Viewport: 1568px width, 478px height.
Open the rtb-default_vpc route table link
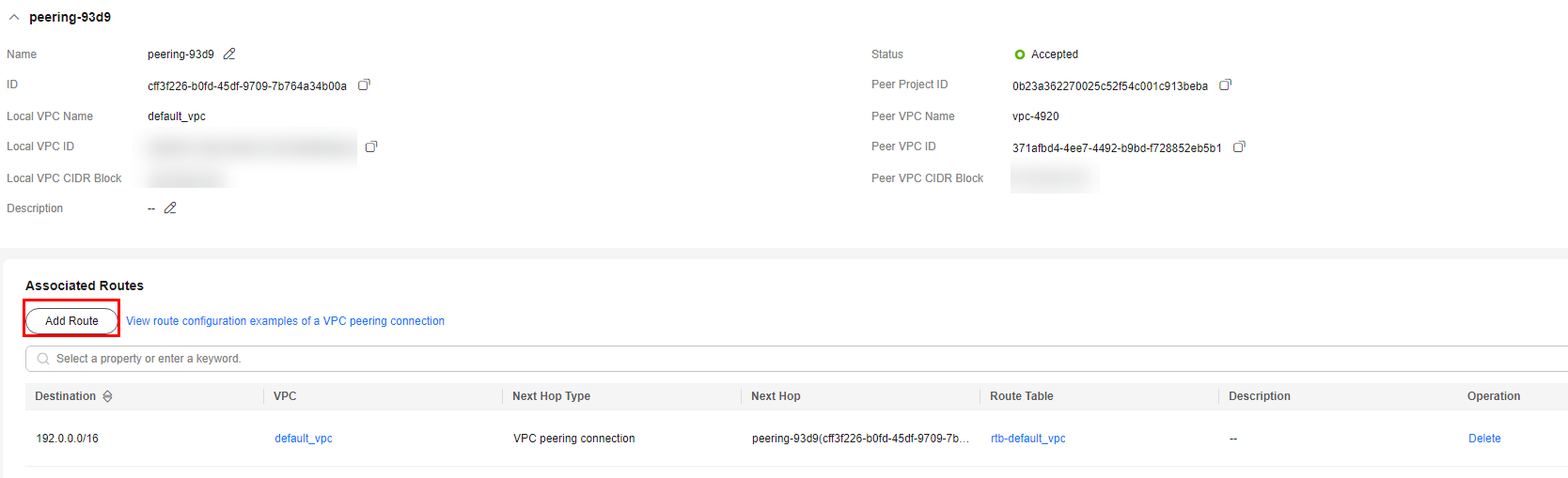coord(1027,439)
